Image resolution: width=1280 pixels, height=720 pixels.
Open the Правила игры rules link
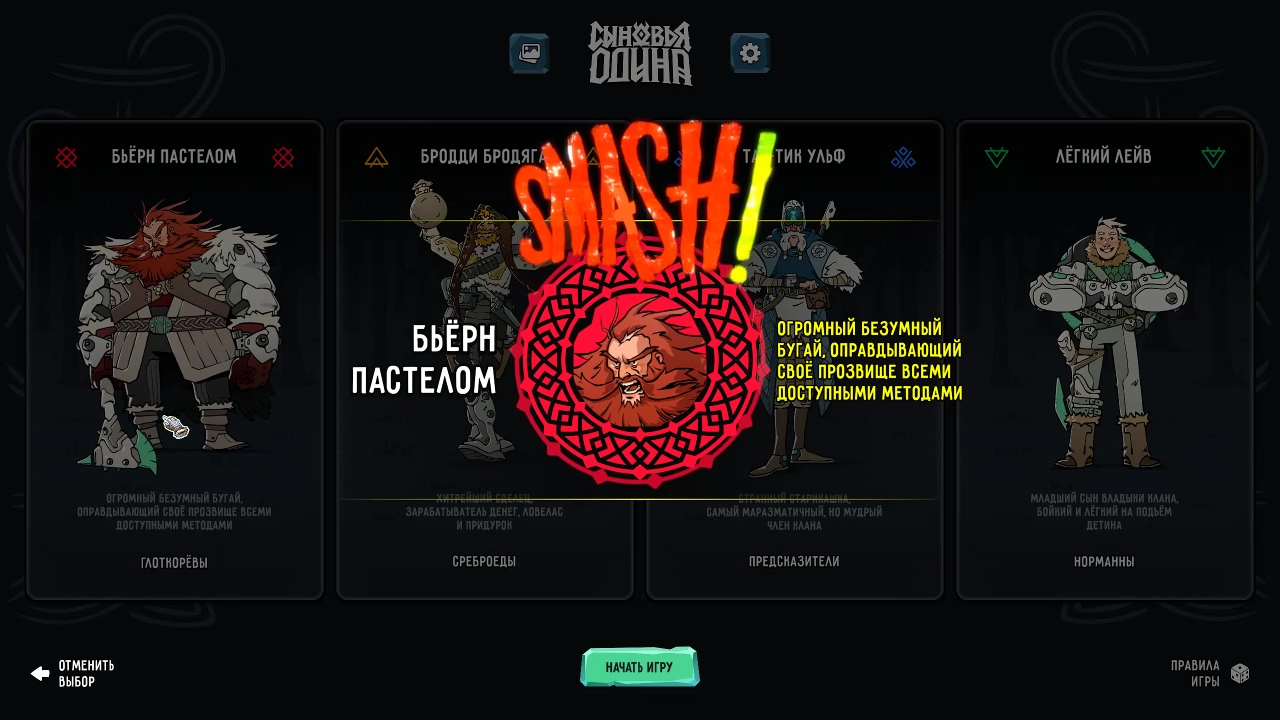click(x=1195, y=673)
